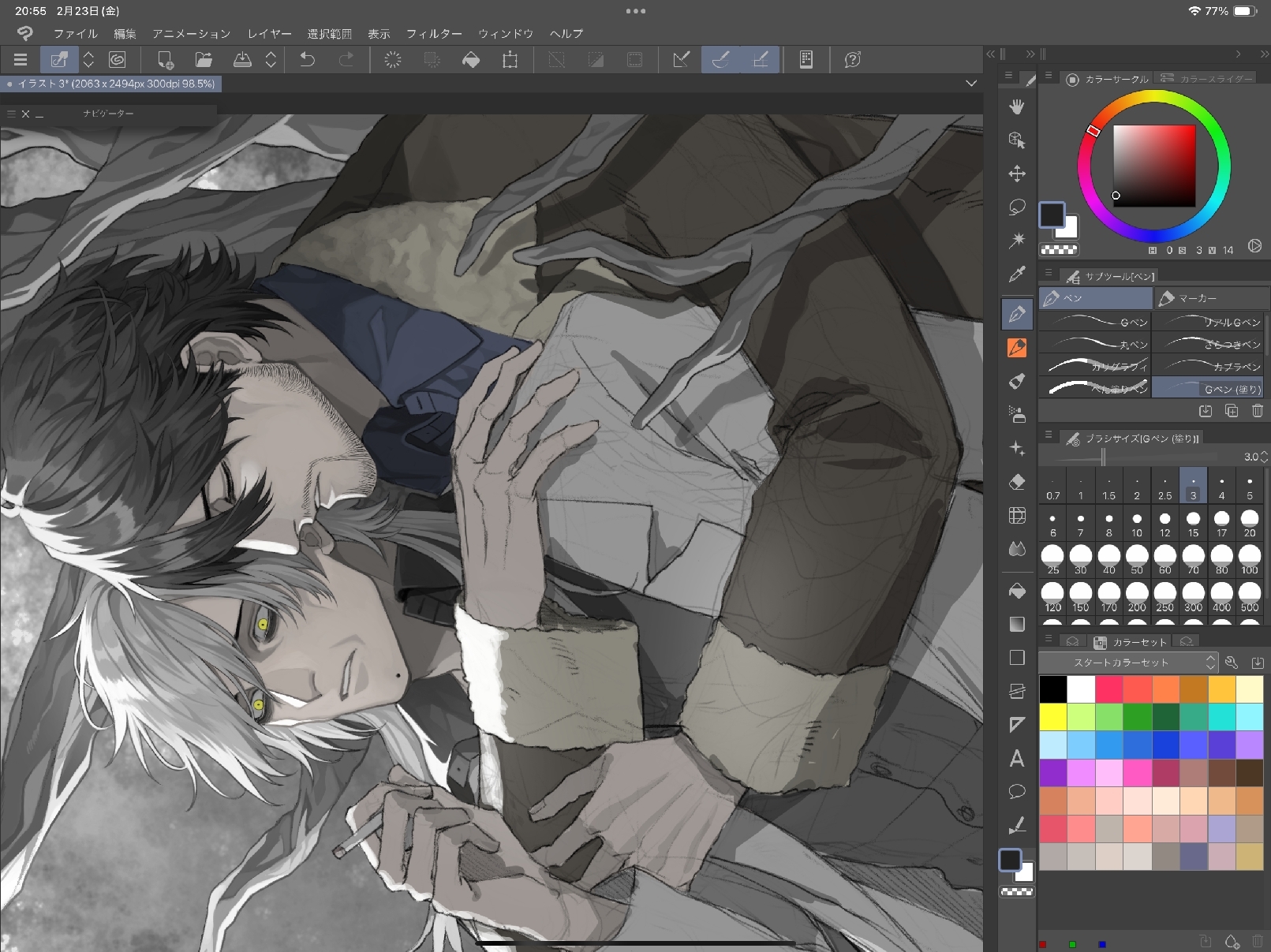Select the Hand tool in the tool palette

1017,106
